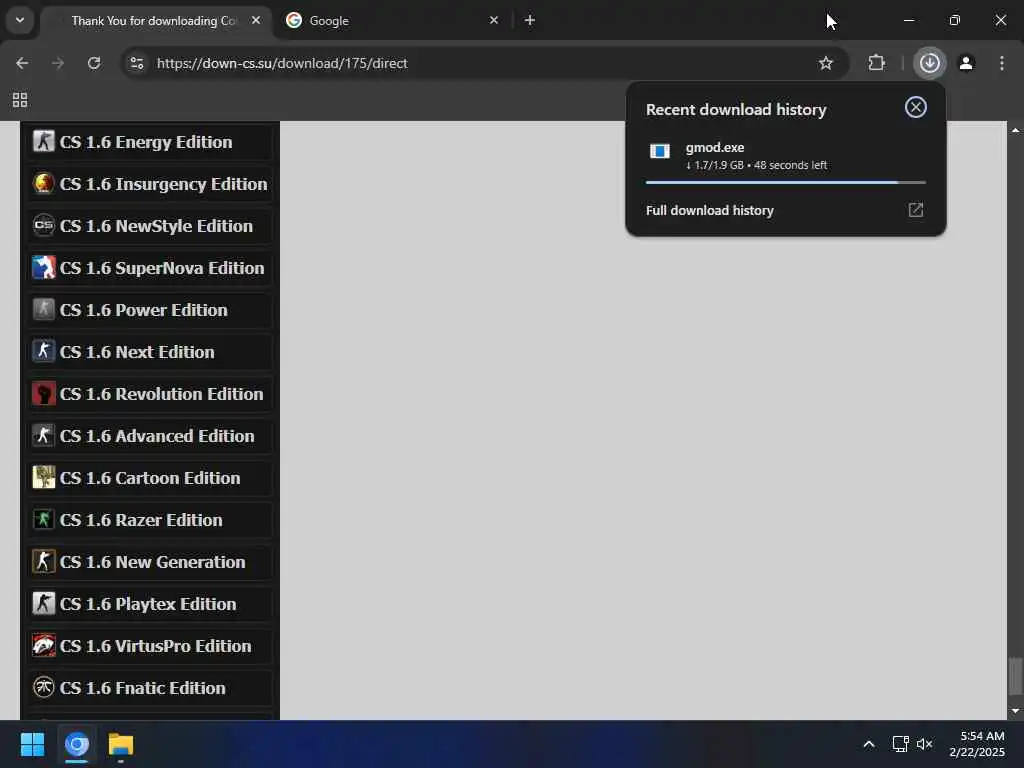Click the page scroll-down arrow

pyautogui.click(x=1015, y=711)
